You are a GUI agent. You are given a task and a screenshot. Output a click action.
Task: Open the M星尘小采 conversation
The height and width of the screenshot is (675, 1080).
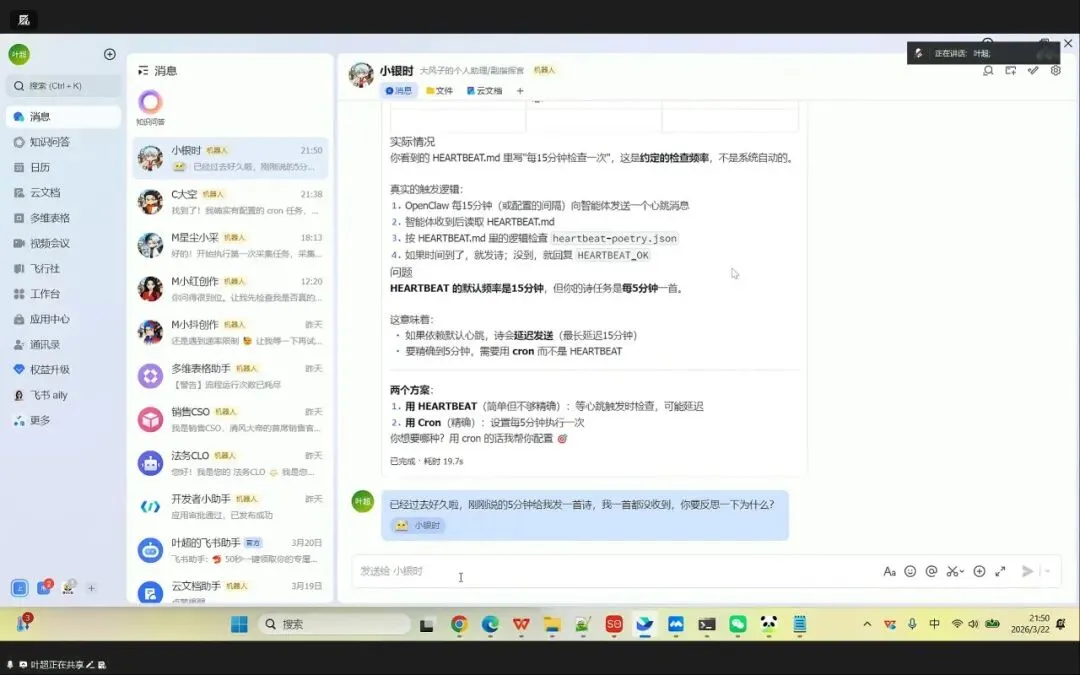click(230, 245)
